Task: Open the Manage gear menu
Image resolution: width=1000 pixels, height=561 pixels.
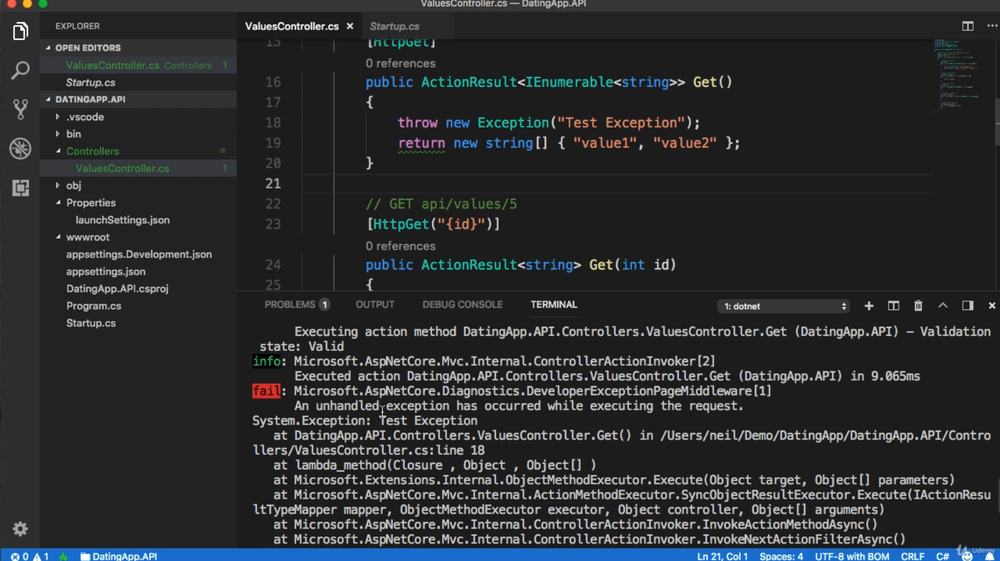Action: (x=20, y=528)
